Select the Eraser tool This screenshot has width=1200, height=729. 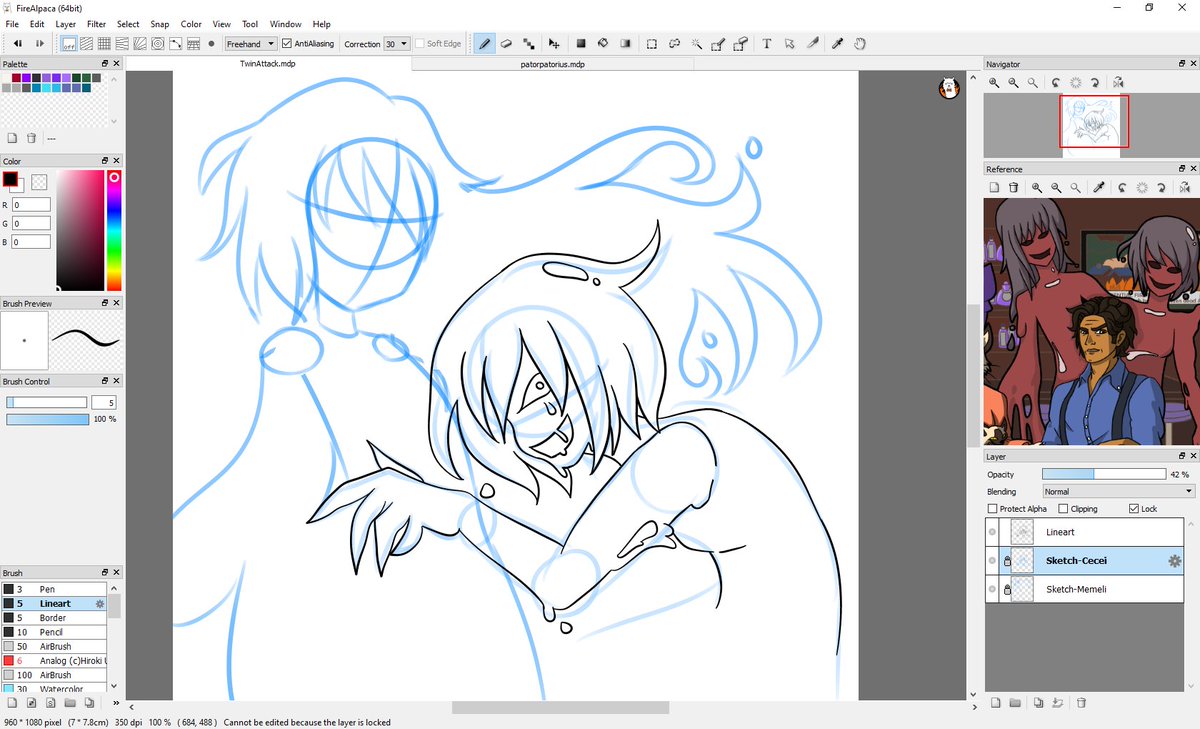[506, 44]
